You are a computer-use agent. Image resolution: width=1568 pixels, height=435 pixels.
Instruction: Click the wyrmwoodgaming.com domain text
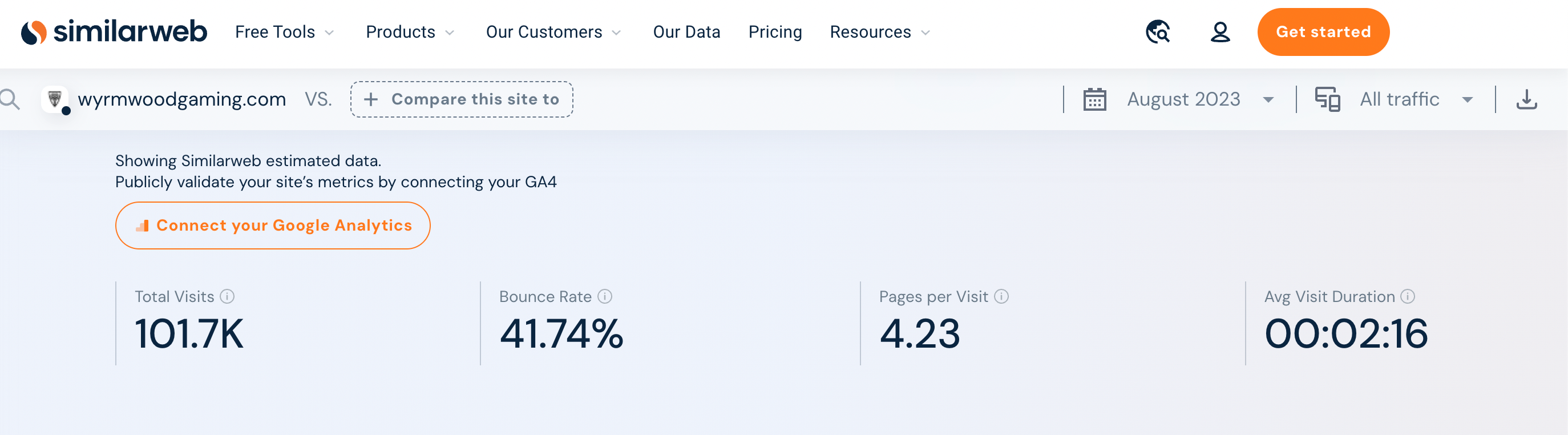coord(181,99)
